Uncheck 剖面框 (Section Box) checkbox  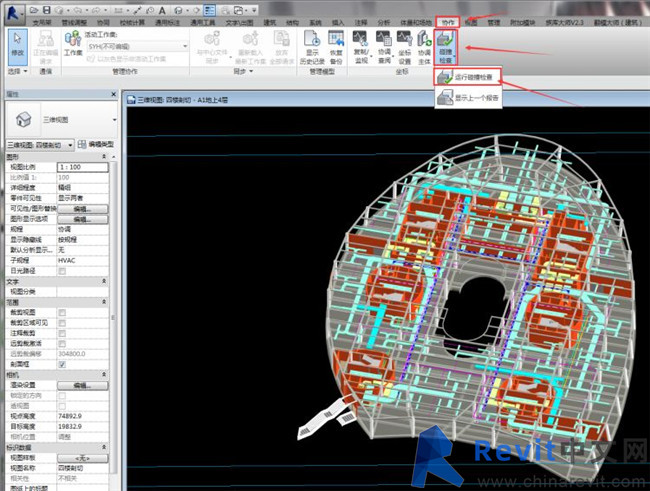click(x=62, y=364)
